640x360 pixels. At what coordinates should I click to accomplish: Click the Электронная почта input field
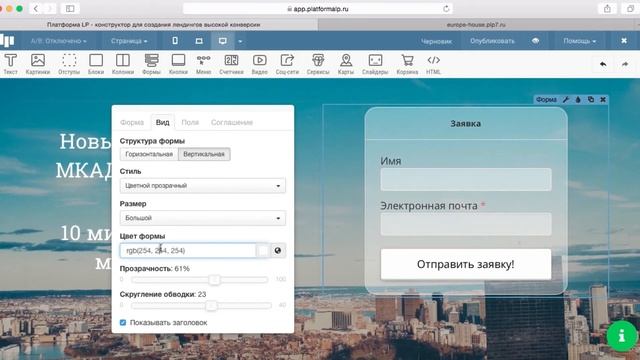pos(466,224)
